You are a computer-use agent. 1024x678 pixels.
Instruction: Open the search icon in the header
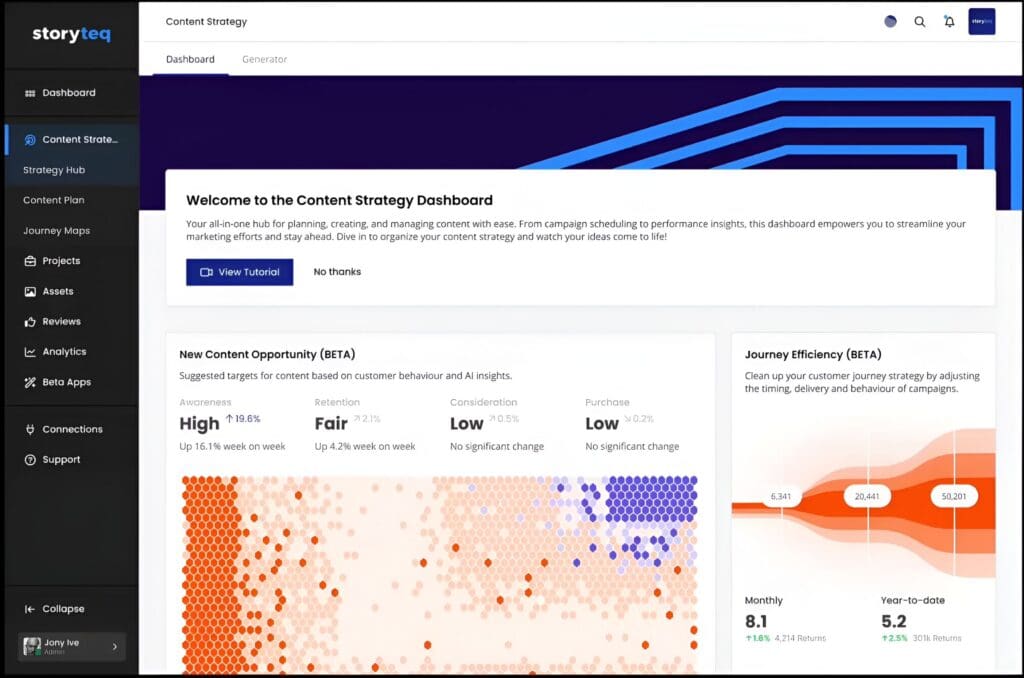[920, 22]
